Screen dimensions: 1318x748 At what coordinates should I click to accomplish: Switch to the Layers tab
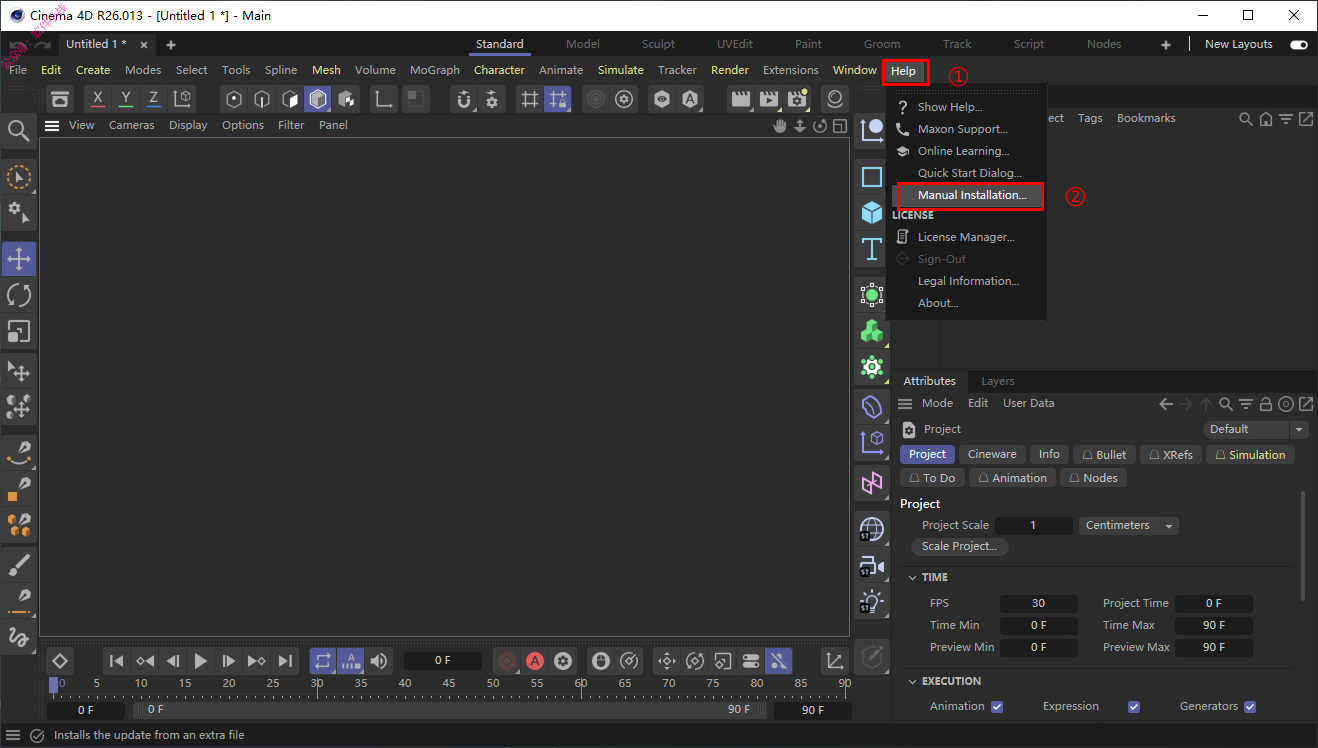tap(997, 381)
